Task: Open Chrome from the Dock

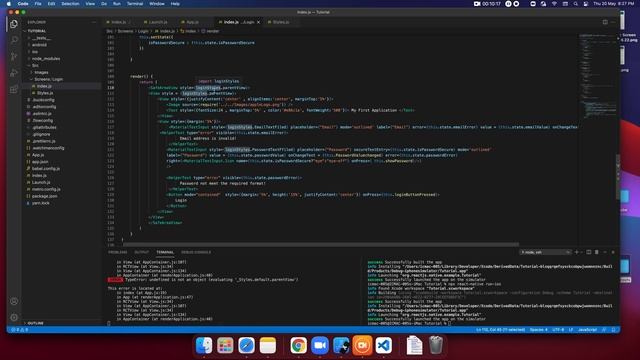Action: pyautogui.click(x=299, y=345)
